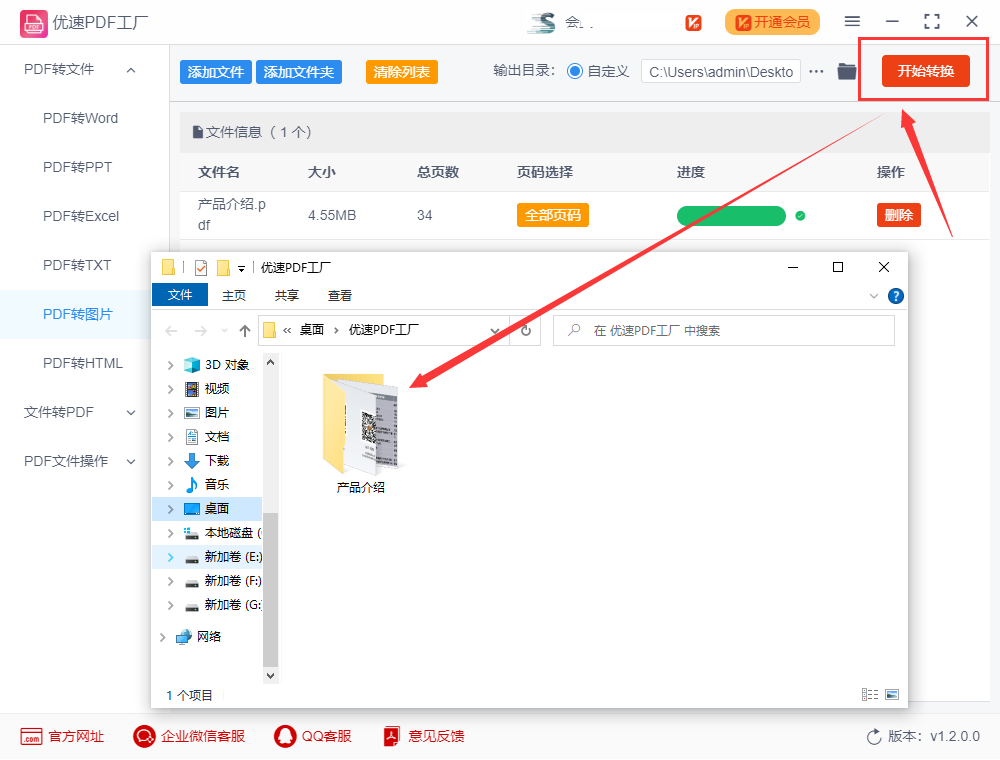Expand the 文件转PDF sidebar section
Image resolution: width=1000 pixels, height=760 pixels.
point(131,413)
